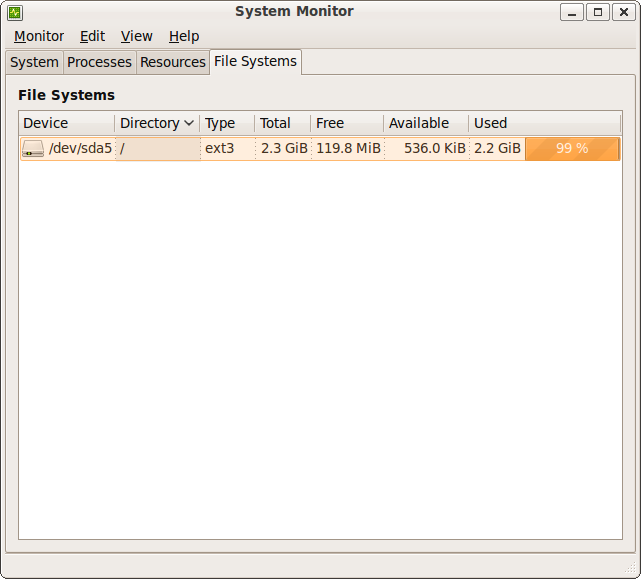Switch to the Processes tab
Screen dimensions: 641x579
tap(99, 63)
